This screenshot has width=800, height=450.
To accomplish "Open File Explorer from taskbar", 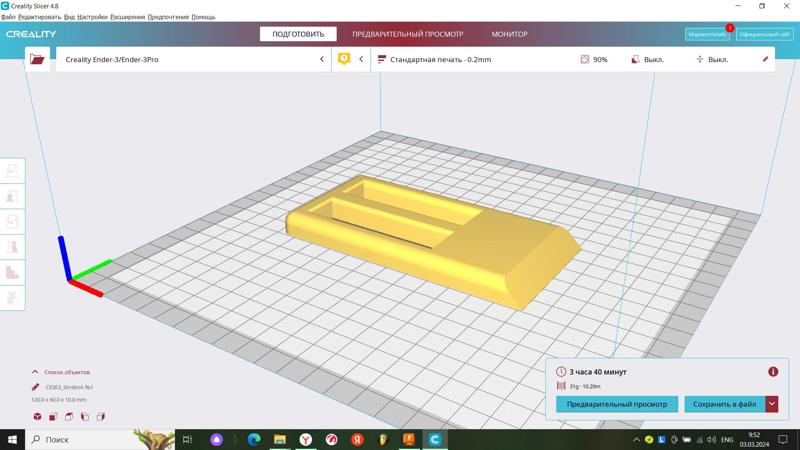I will [280, 439].
